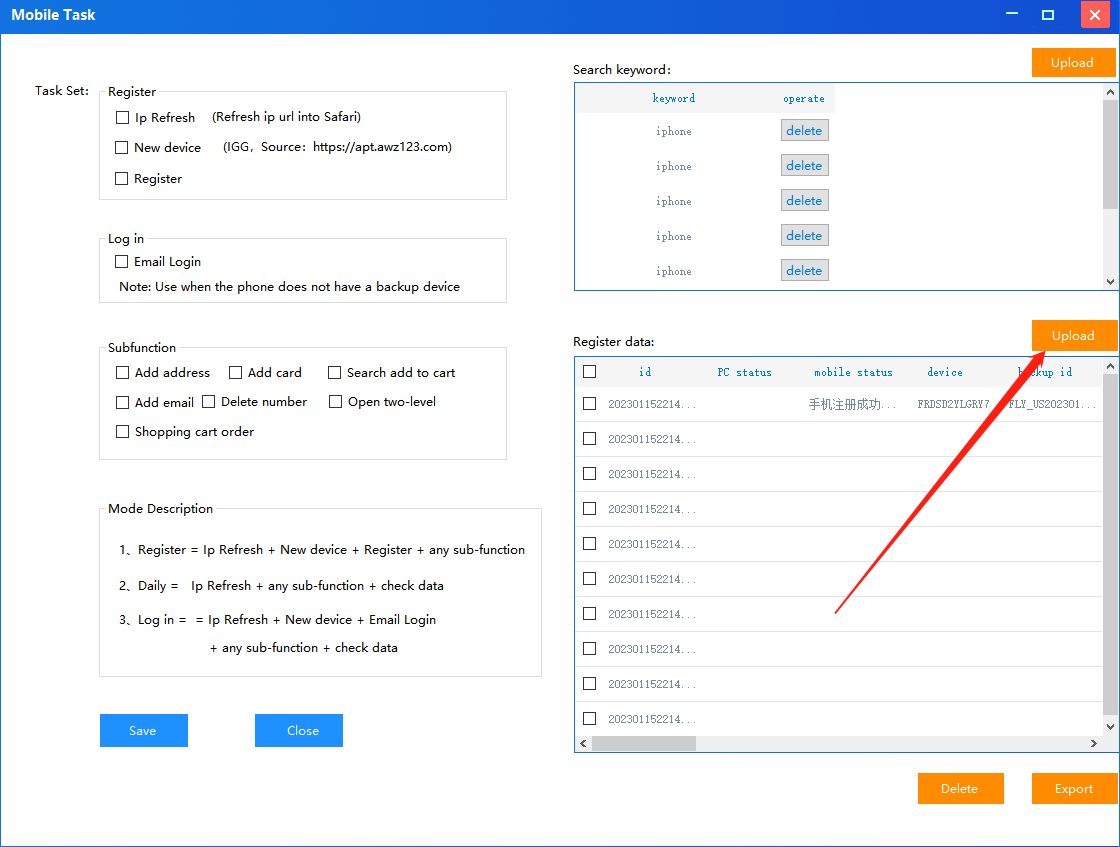Viewport: 1120px width, 847px height.
Task: Minimize the Mobile Task window
Action: click(1012, 14)
